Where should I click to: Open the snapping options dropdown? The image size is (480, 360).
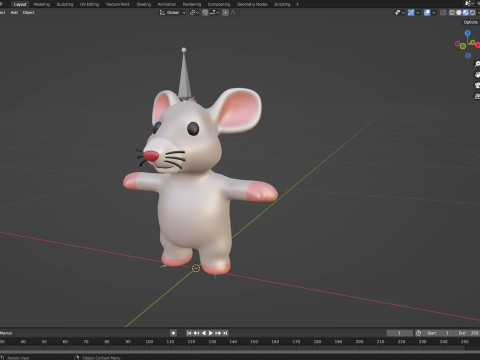214,13
